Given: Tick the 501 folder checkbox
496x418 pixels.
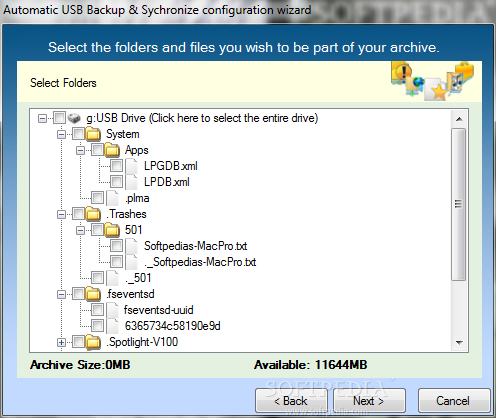Looking at the screenshot, I should [x=97, y=230].
